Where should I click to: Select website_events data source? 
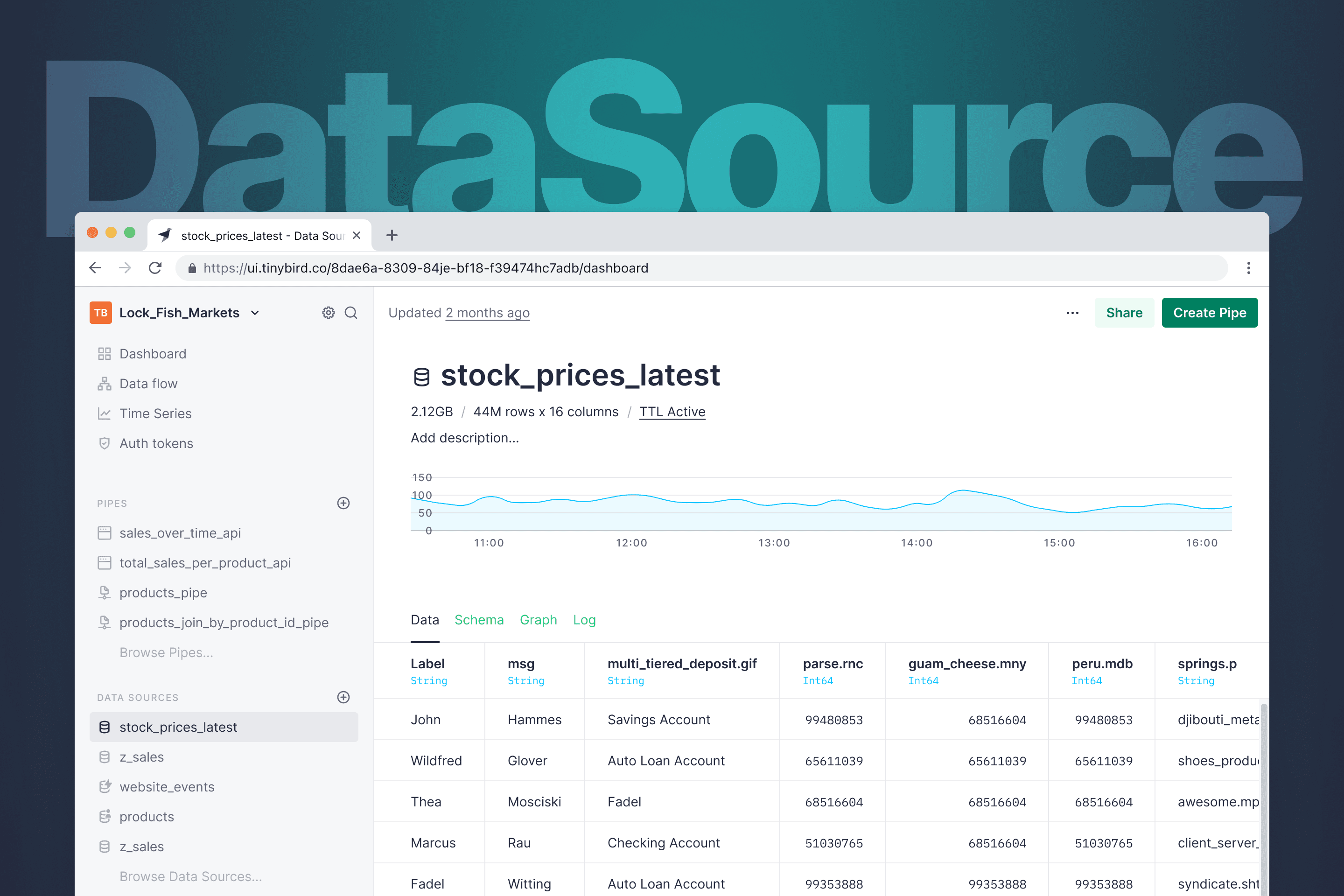(x=167, y=787)
